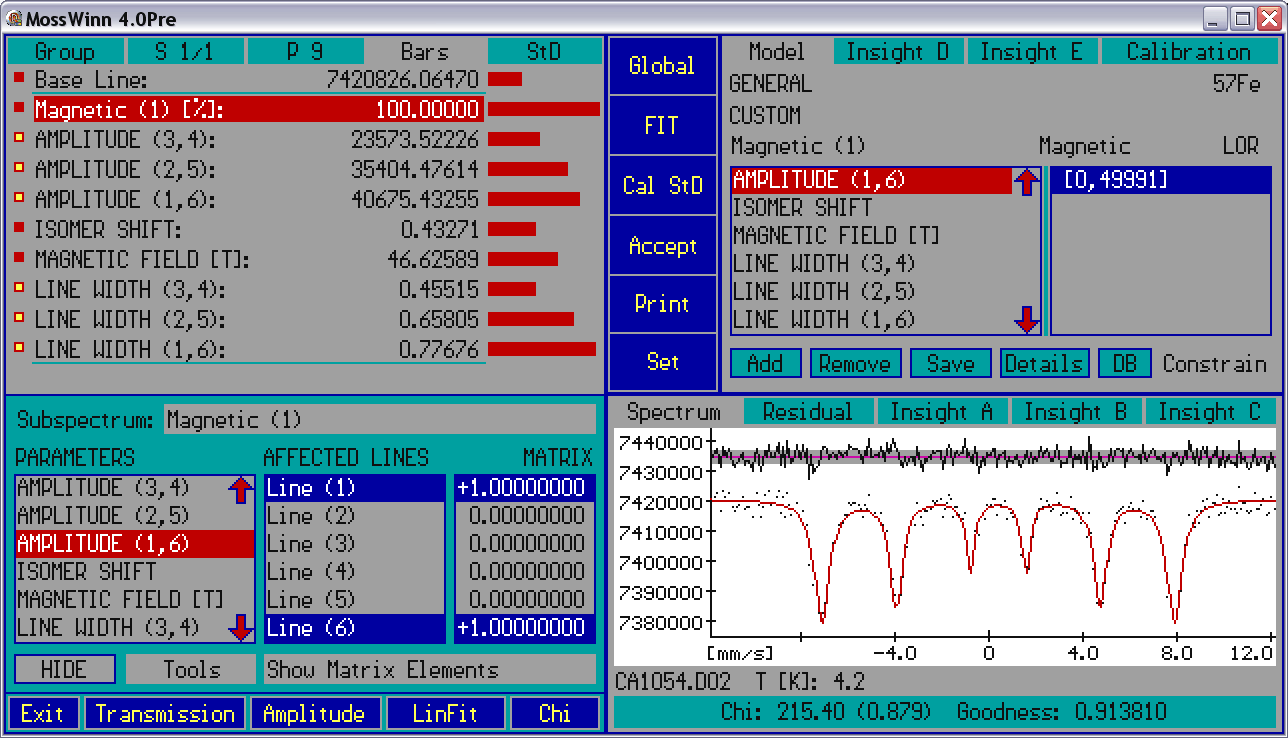Select MAGNETIC FIELD [T] in Model list
Image resolution: width=1288 pixels, height=738 pixels.
click(871, 236)
